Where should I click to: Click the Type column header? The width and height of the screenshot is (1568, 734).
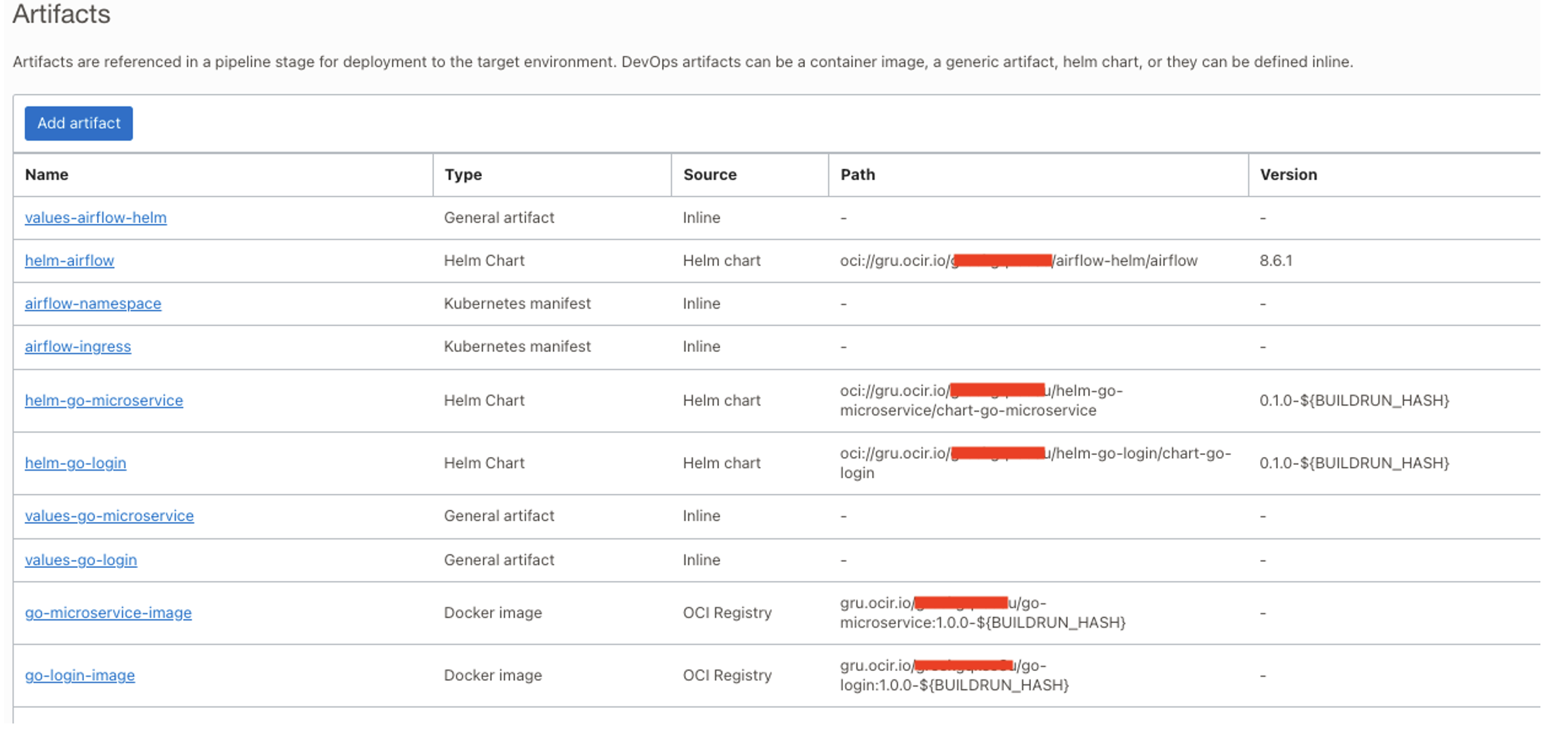point(462,174)
